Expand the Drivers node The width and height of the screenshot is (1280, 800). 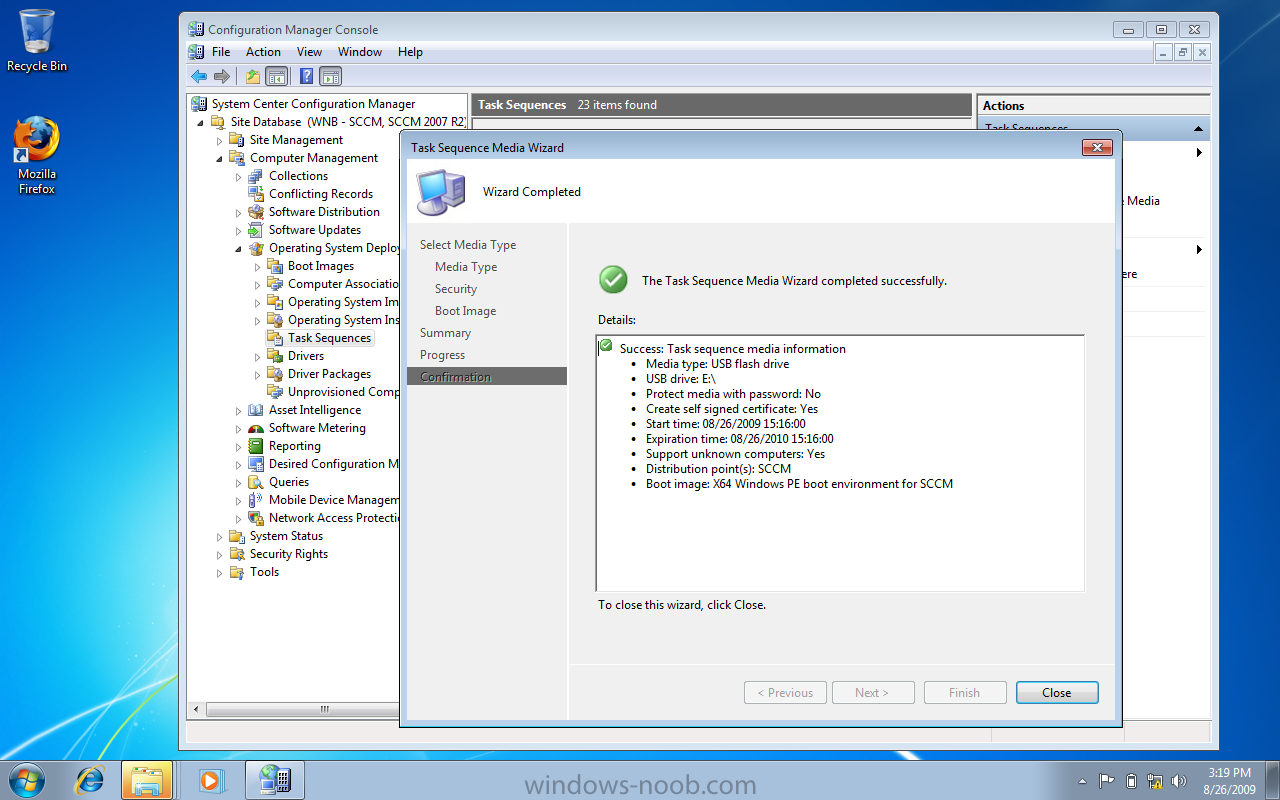point(257,357)
